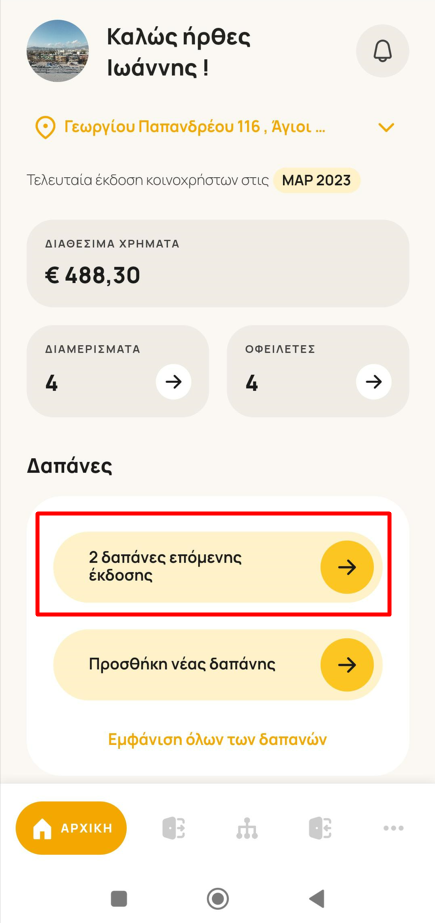The width and height of the screenshot is (435, 923).
Task: Switch to the second bottom navigation tab
Action: pyautogui.click(x=174, y=828)
